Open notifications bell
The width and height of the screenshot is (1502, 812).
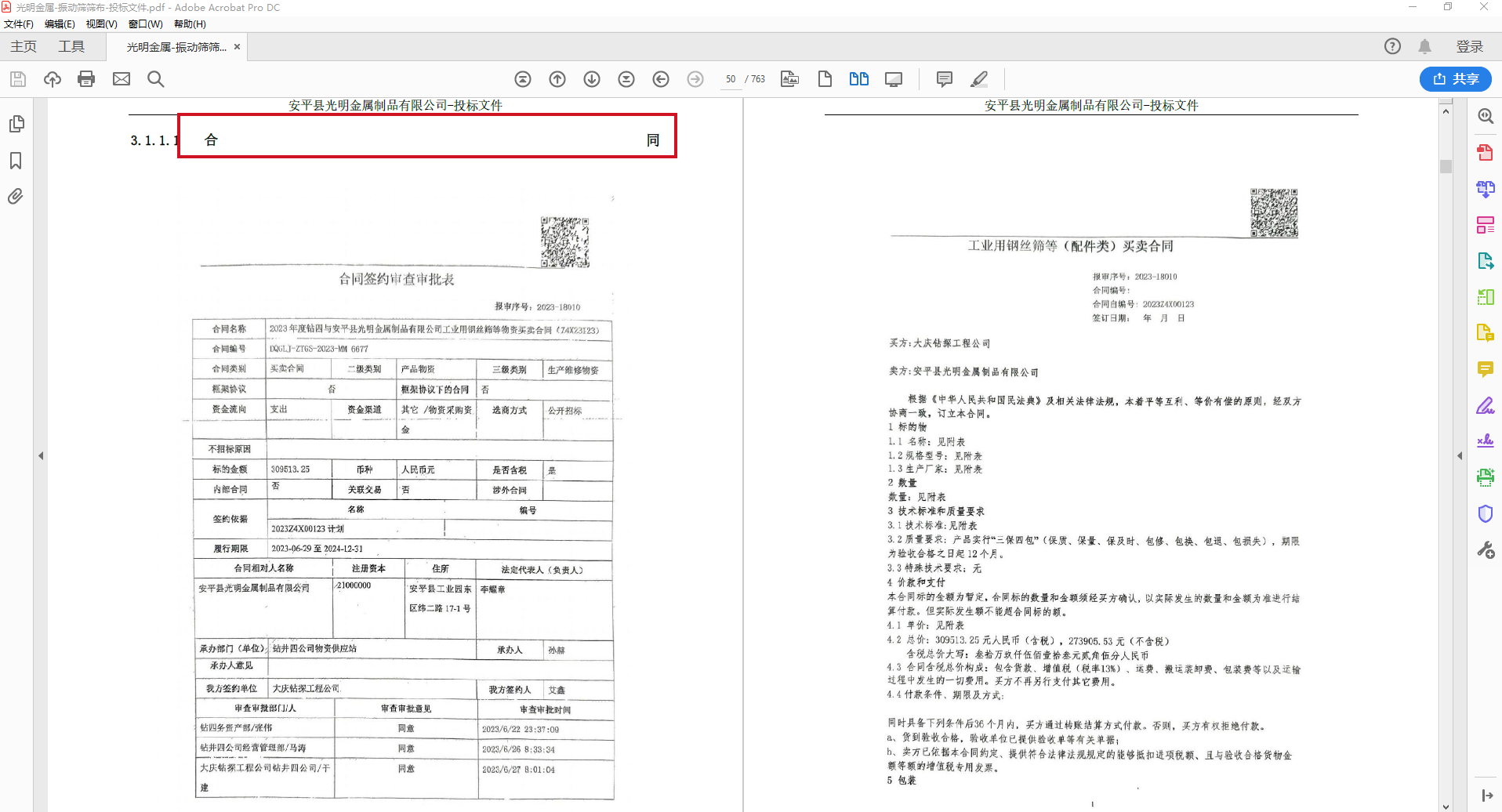(1425, 46)
